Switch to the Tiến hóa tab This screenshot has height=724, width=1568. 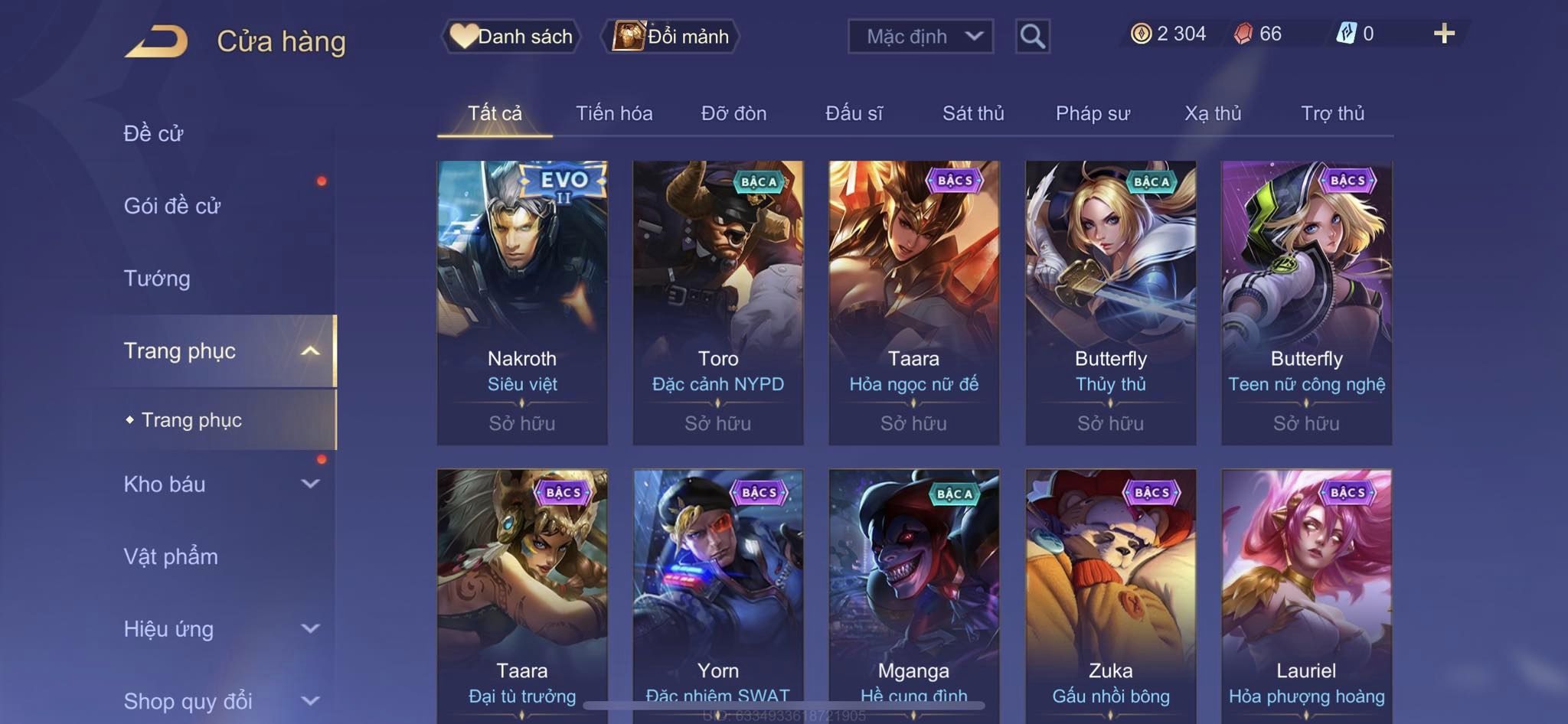coord(614,113)
